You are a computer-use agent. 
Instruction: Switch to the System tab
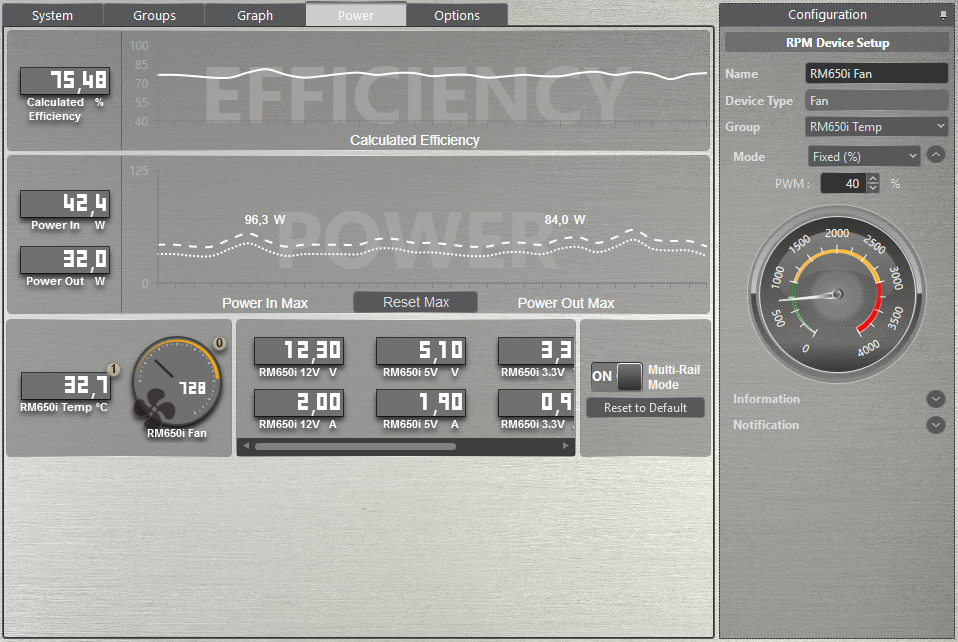click(53, 15)
